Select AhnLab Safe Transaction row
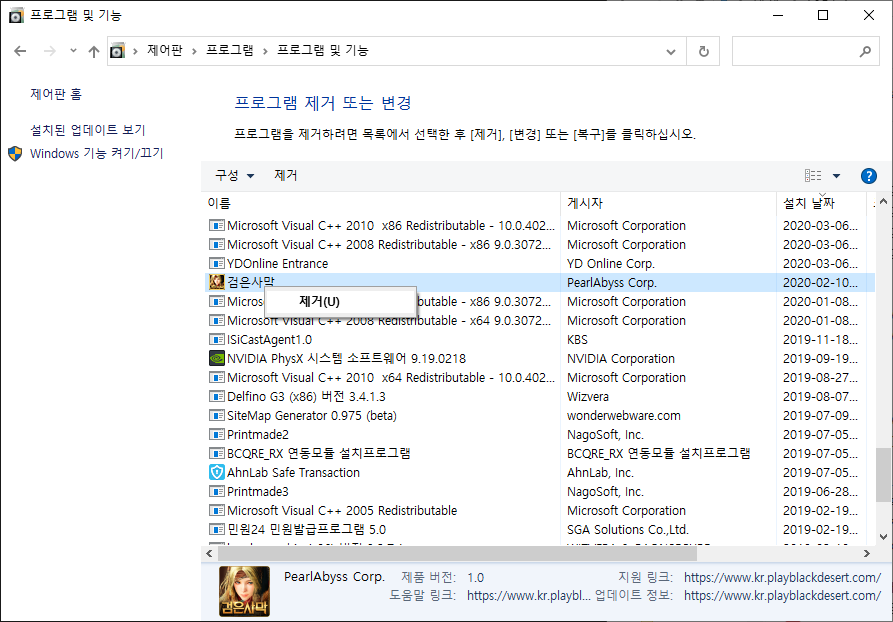893x622 pixels. pyautogui.click(x=540, y=472)
